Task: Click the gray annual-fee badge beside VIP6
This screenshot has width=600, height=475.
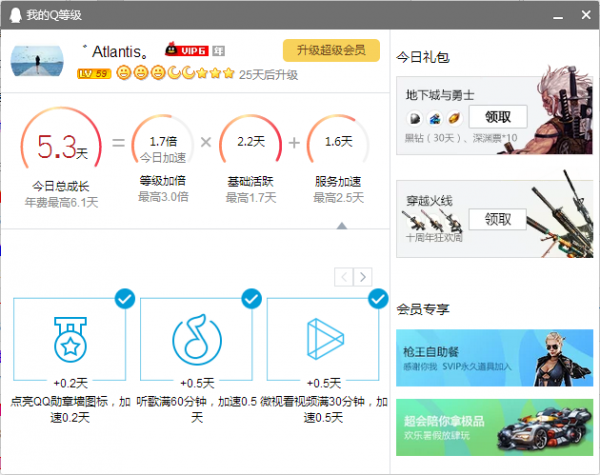Action: coord(219,51)
